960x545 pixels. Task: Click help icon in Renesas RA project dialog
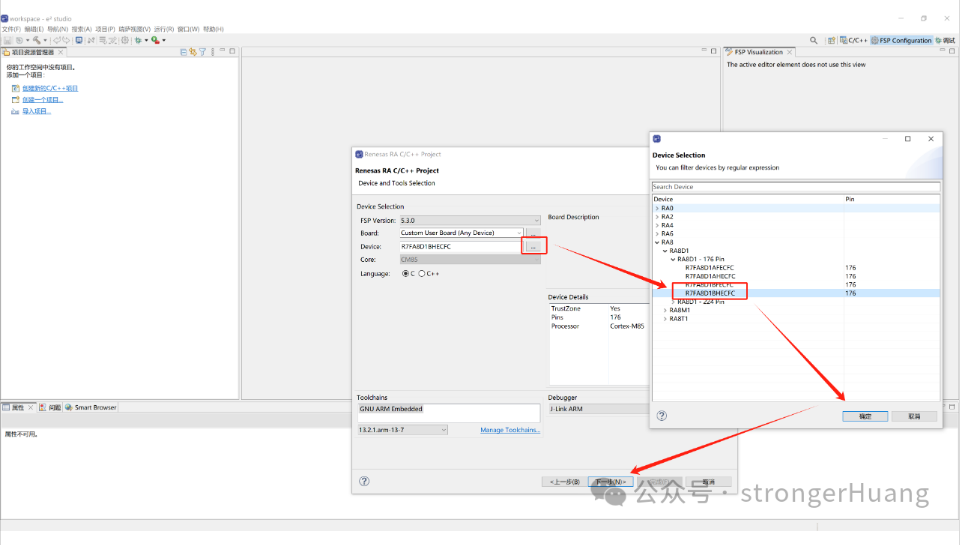[364, 481]
